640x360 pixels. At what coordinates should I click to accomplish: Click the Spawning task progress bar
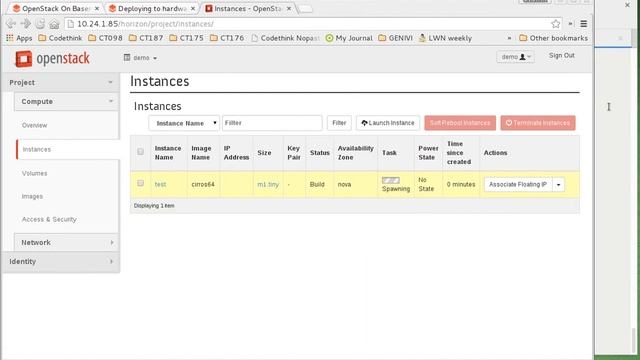(391, 180)
